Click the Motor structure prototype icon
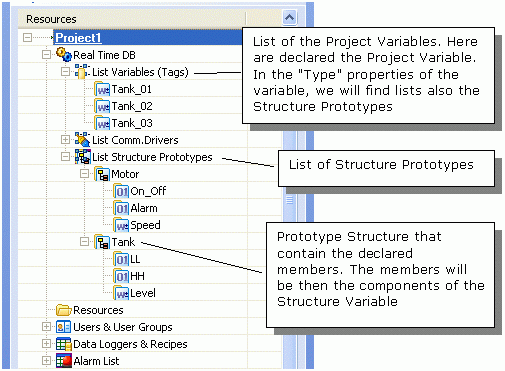505x371 pixels. coord(102,174)
